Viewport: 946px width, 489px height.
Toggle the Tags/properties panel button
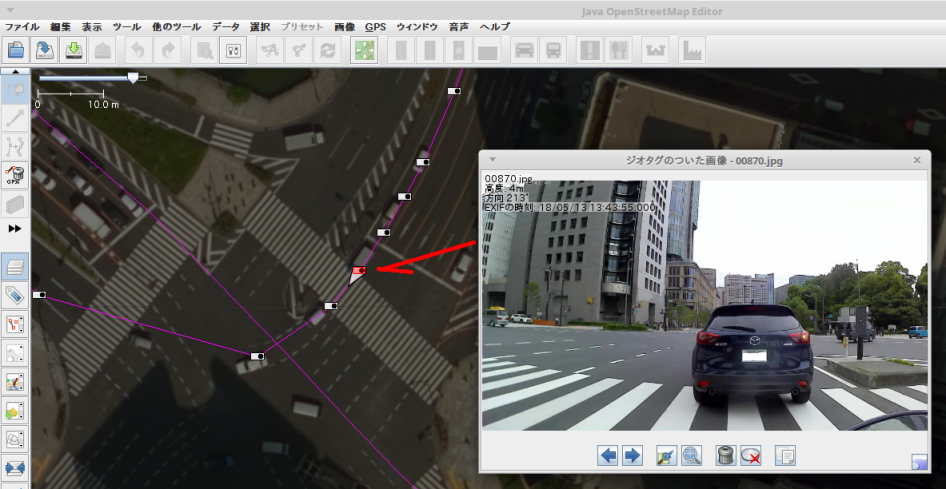16,295
